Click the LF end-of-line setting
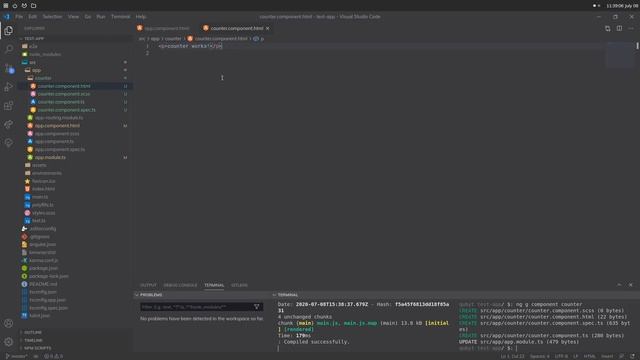Screen dimensions: 640x360 (x=576, y=356)
